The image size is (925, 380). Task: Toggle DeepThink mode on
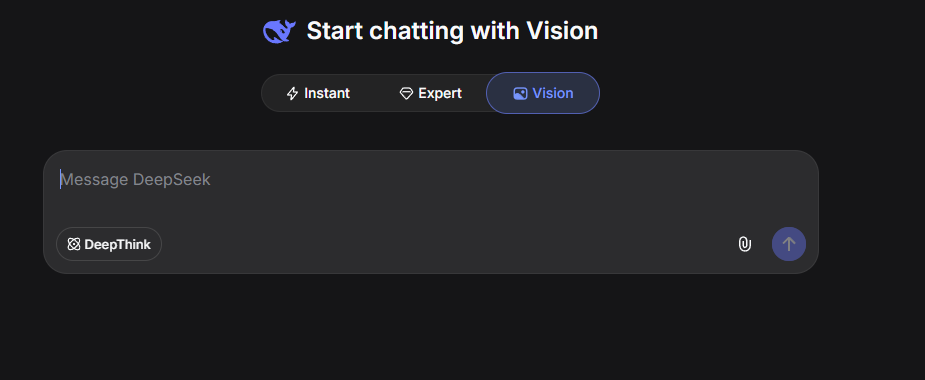109,244
